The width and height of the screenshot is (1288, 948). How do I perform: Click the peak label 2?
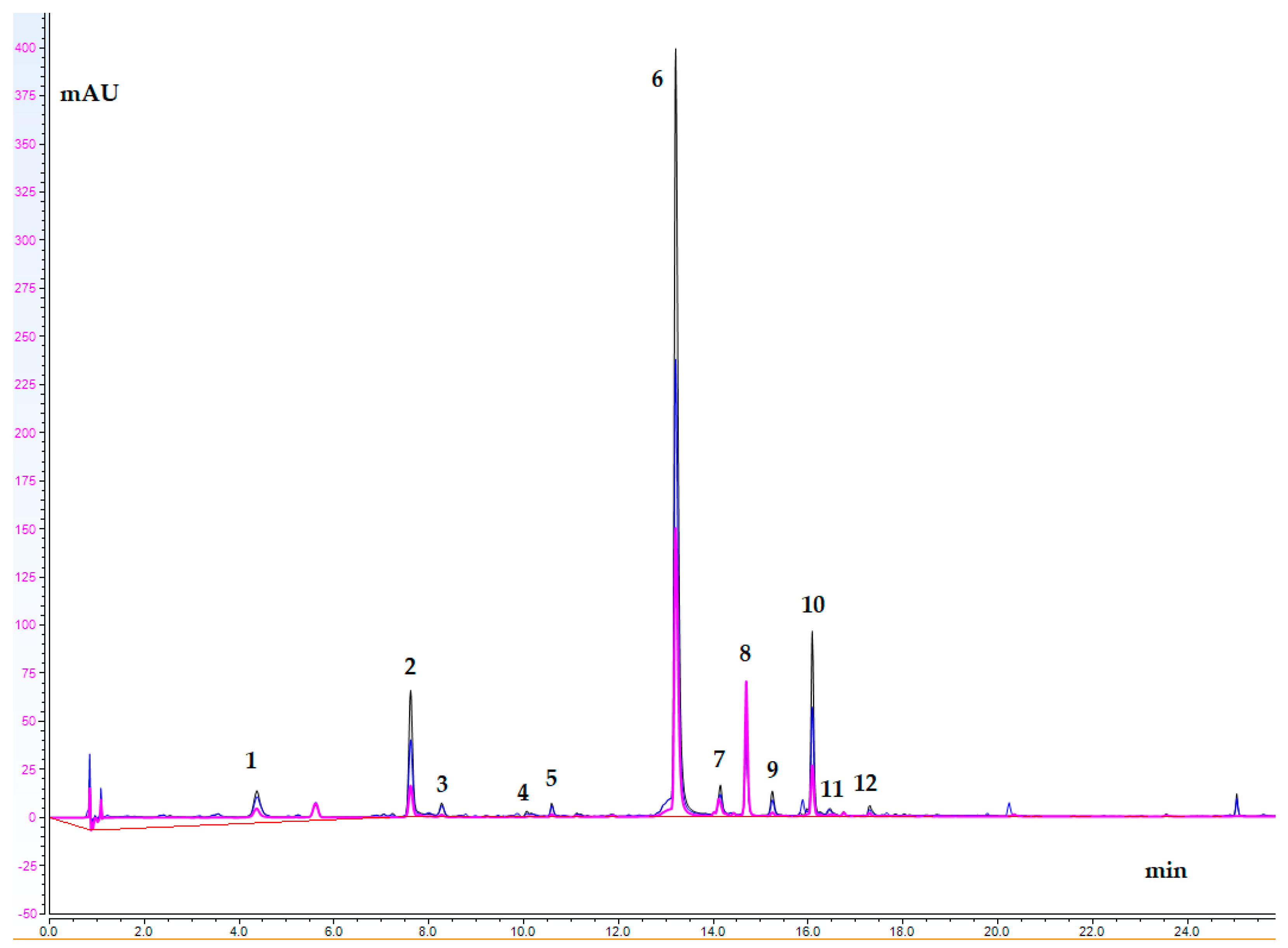[410, 666]
